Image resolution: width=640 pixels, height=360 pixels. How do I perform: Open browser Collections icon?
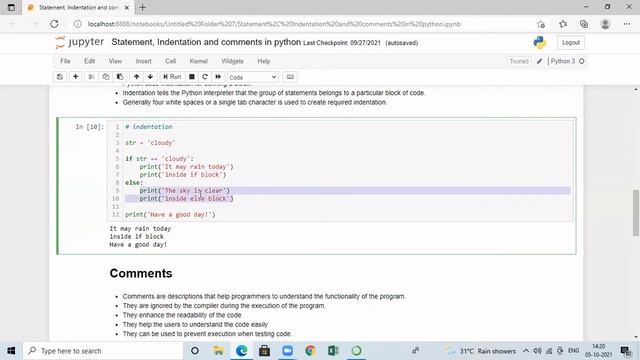(x=584, y=24)
